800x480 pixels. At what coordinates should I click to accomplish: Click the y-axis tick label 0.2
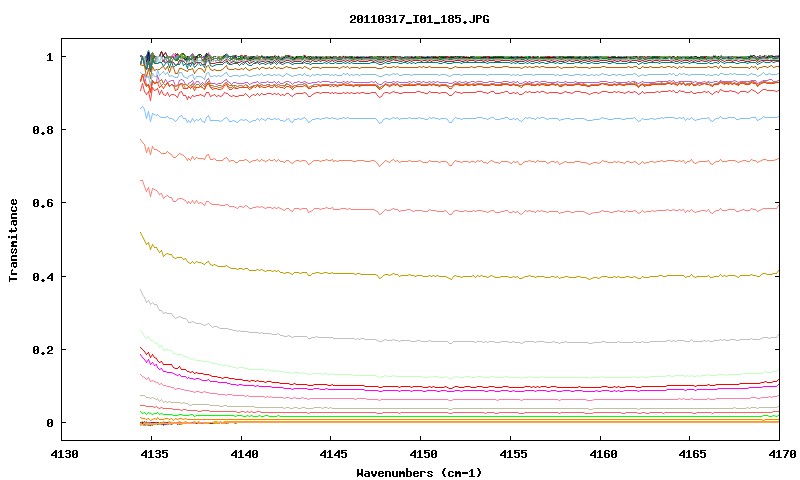point(42,350)
